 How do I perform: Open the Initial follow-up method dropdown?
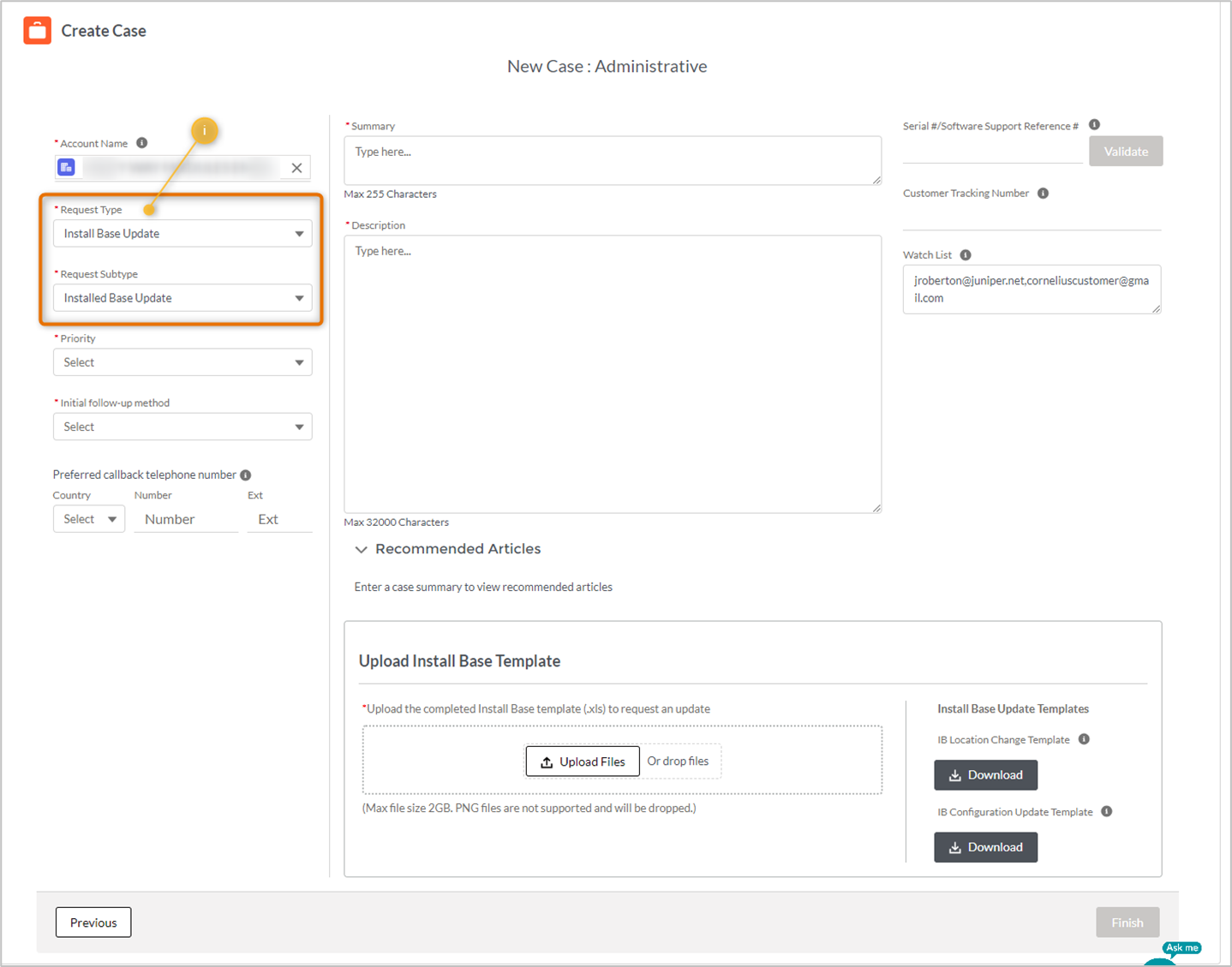[x=299, y=426]
